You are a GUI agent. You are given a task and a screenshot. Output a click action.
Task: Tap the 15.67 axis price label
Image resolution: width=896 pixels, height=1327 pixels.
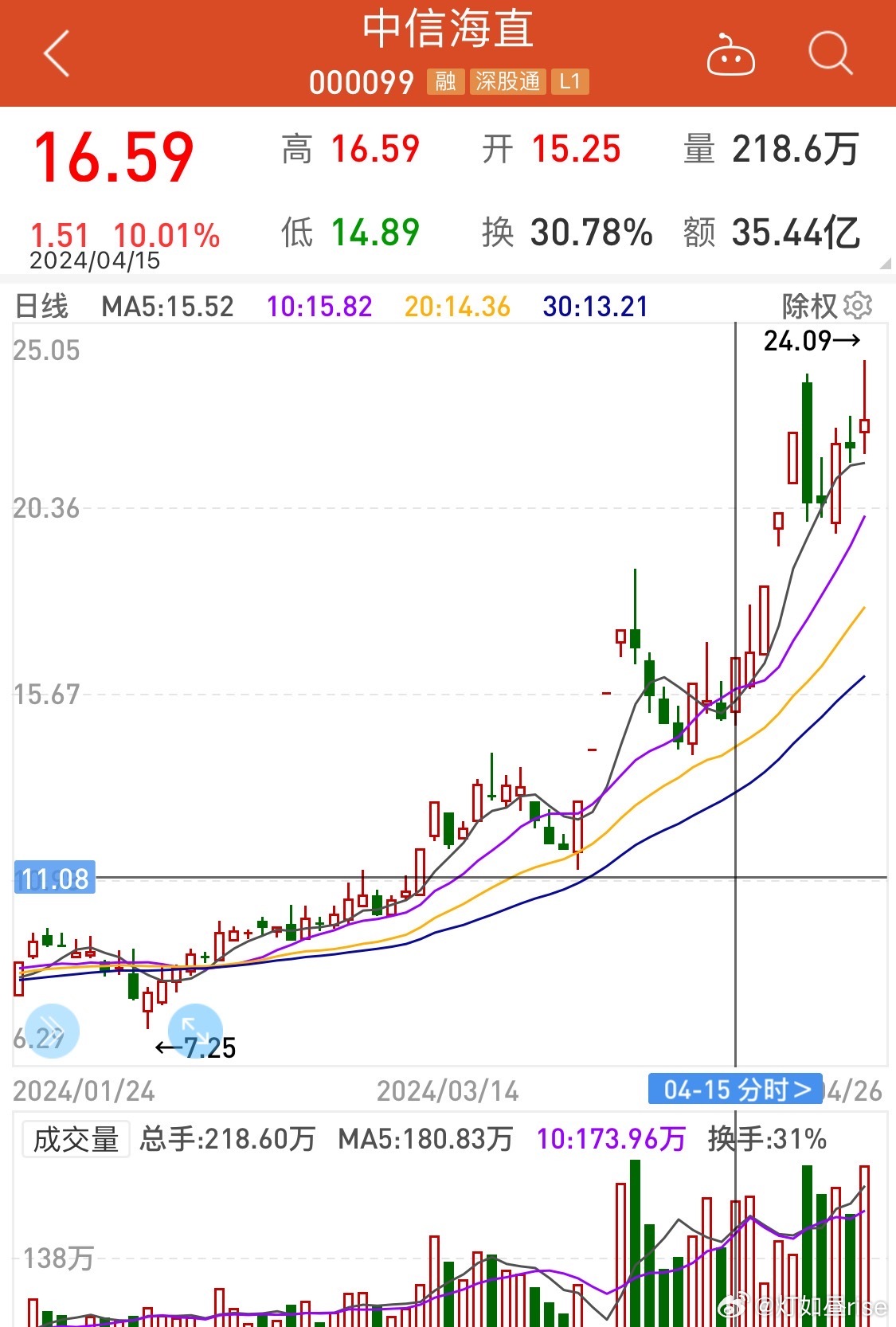pyautogui.click(x=46, y=695)
